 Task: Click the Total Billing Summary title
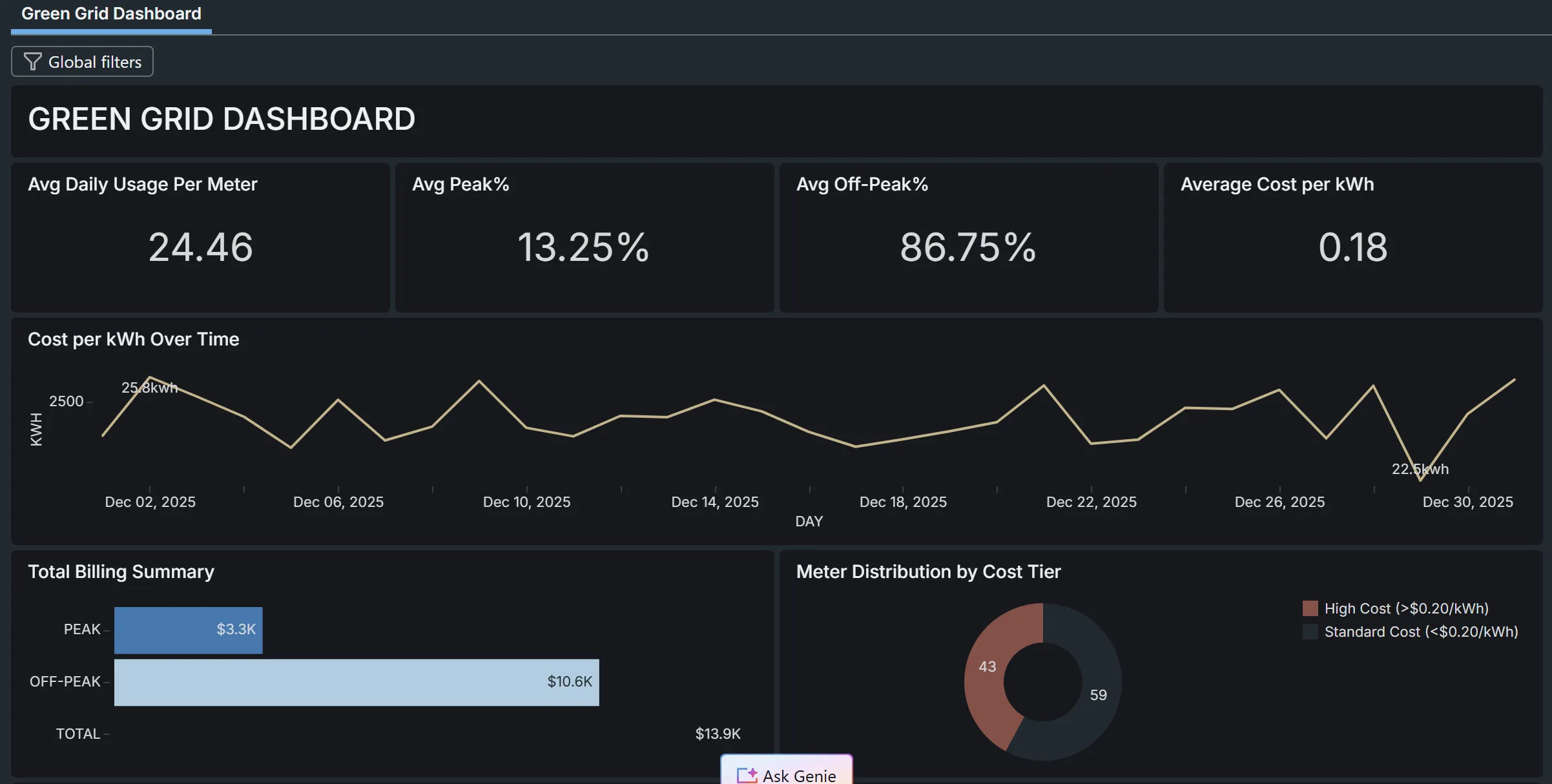click(121, 572)
